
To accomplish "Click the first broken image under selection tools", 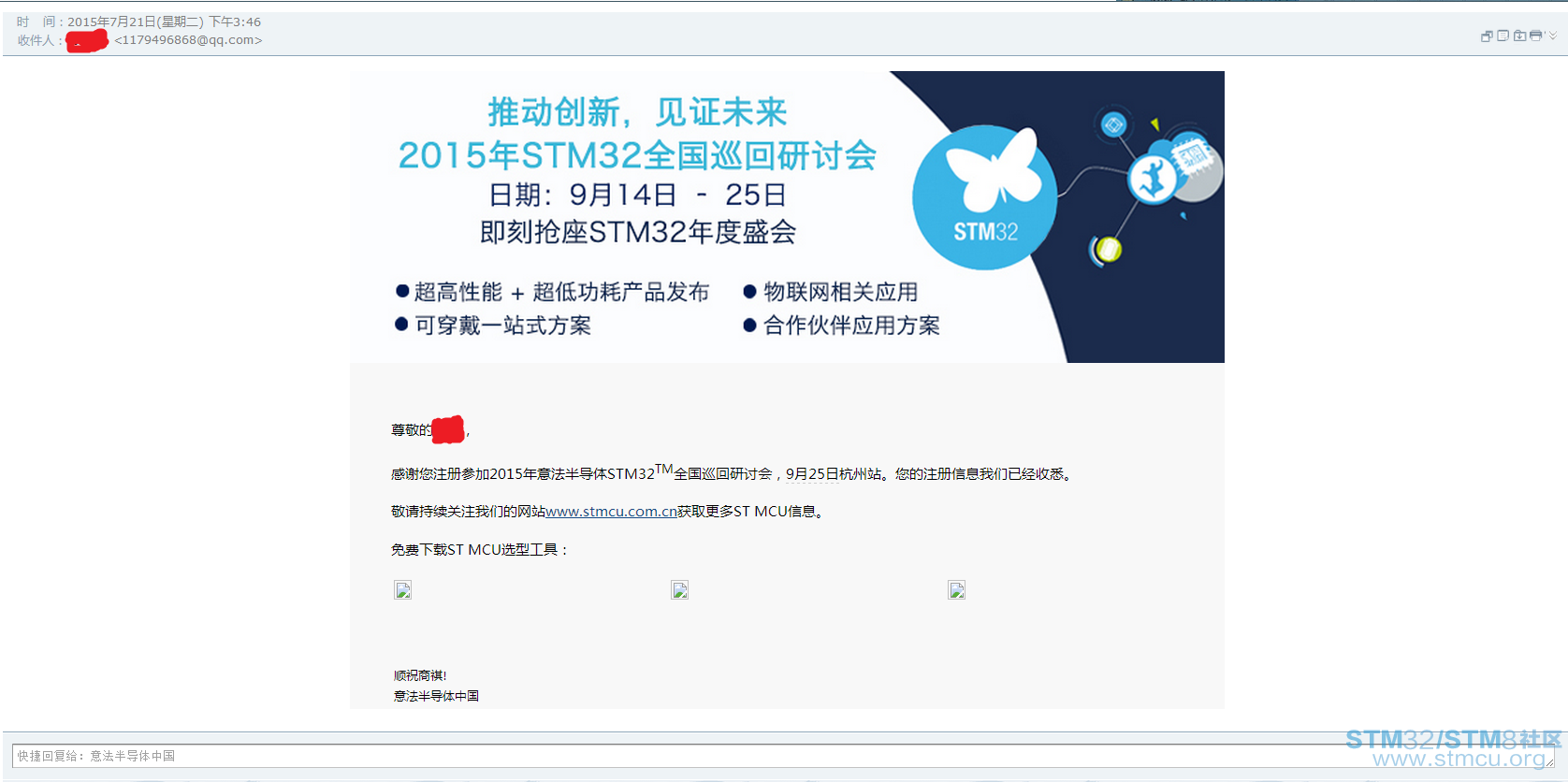I will pyautogui.click(x=403, y=590).
